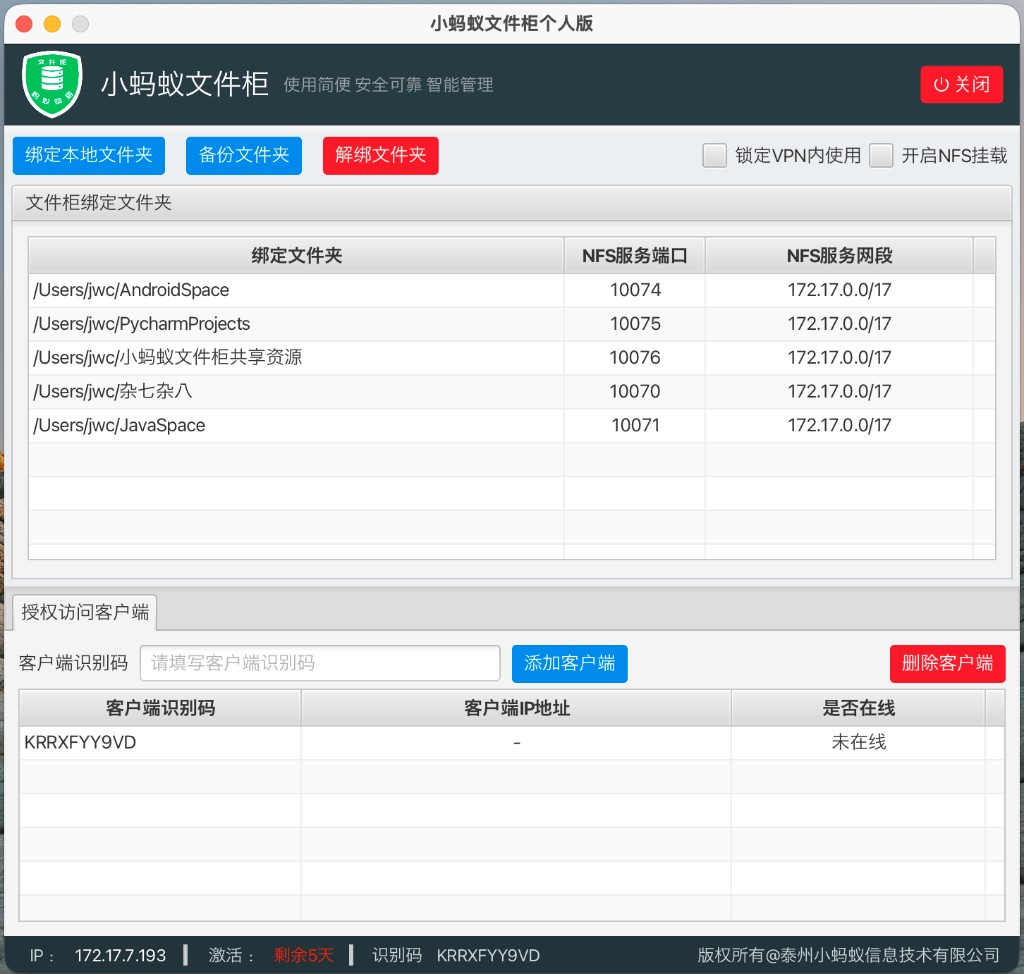This screenshot has height=974, width=1024.
Task: Select row /Users/jwc/JavaSpace
Action: click(512, 426)
